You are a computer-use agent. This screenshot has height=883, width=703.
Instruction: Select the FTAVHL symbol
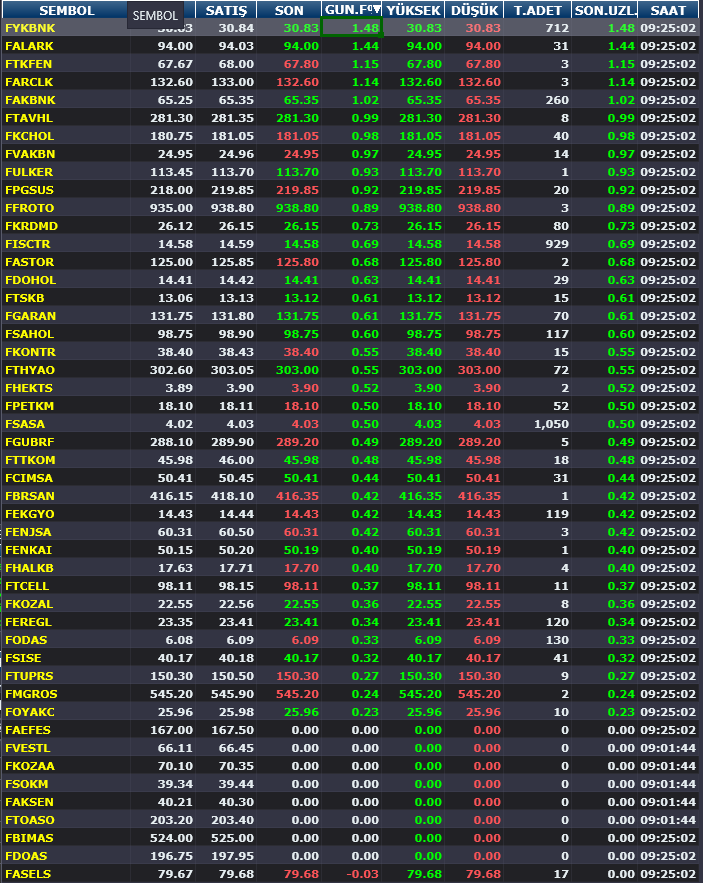tap(29, 118)
